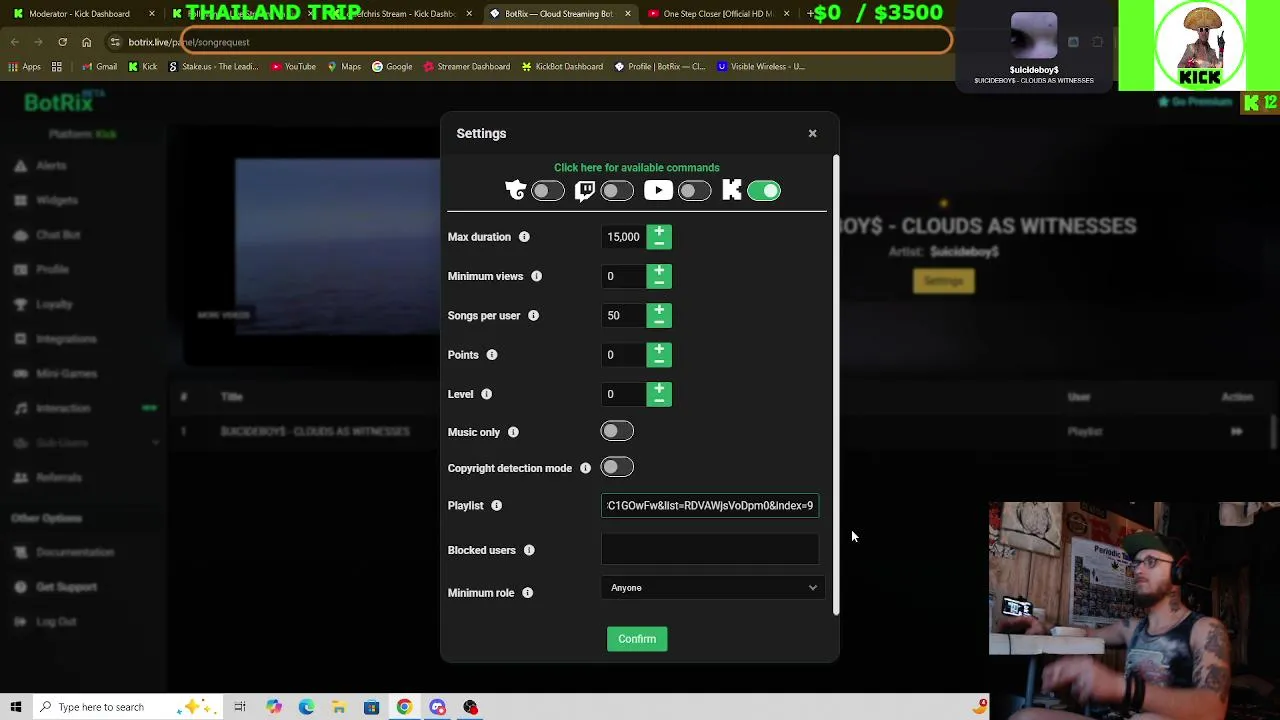The width and height of the screenshot is (1280, 720).
Task: Open the available commands link
Action: (636, 167)
